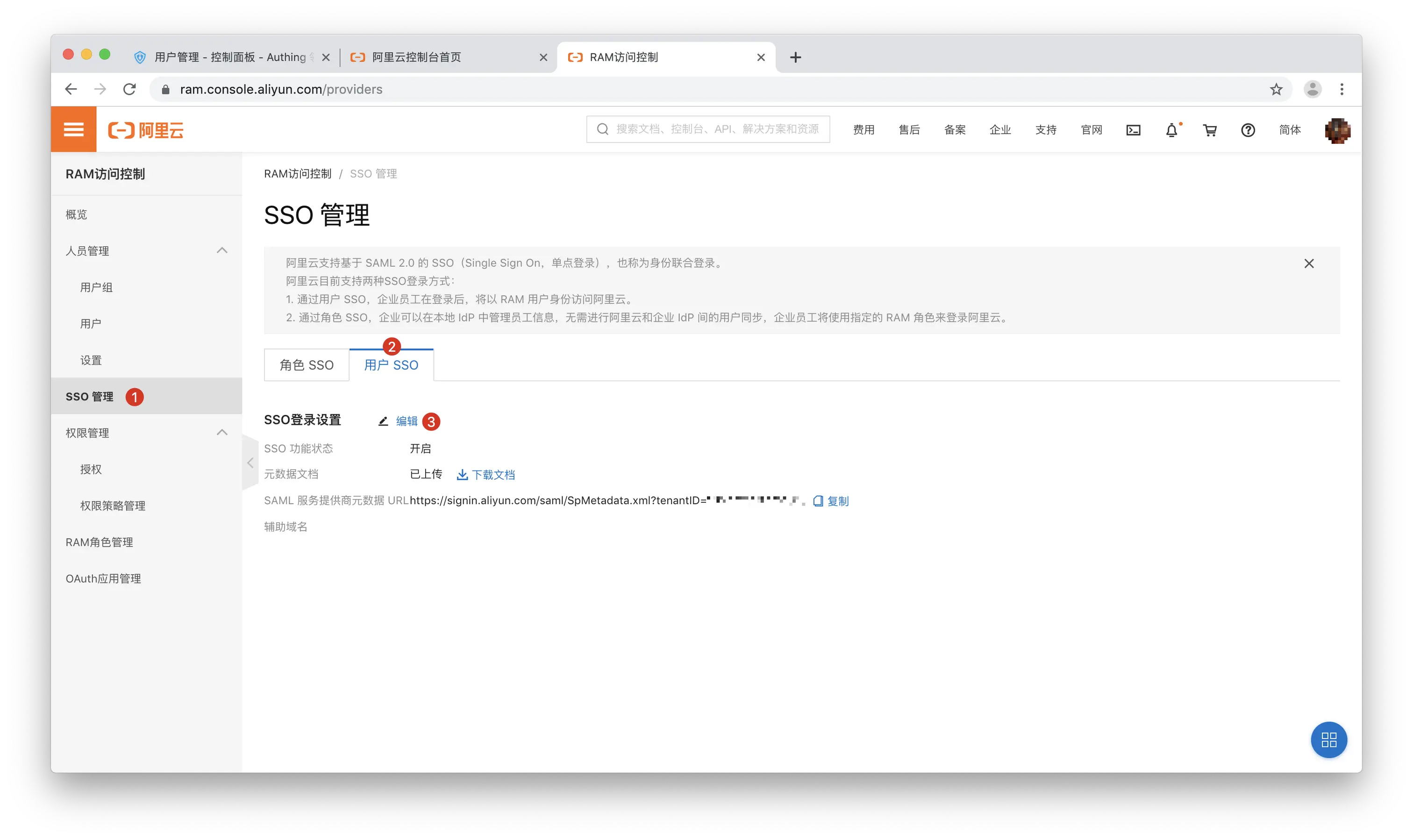Open the shopping cart icon

coord(1210,130)
